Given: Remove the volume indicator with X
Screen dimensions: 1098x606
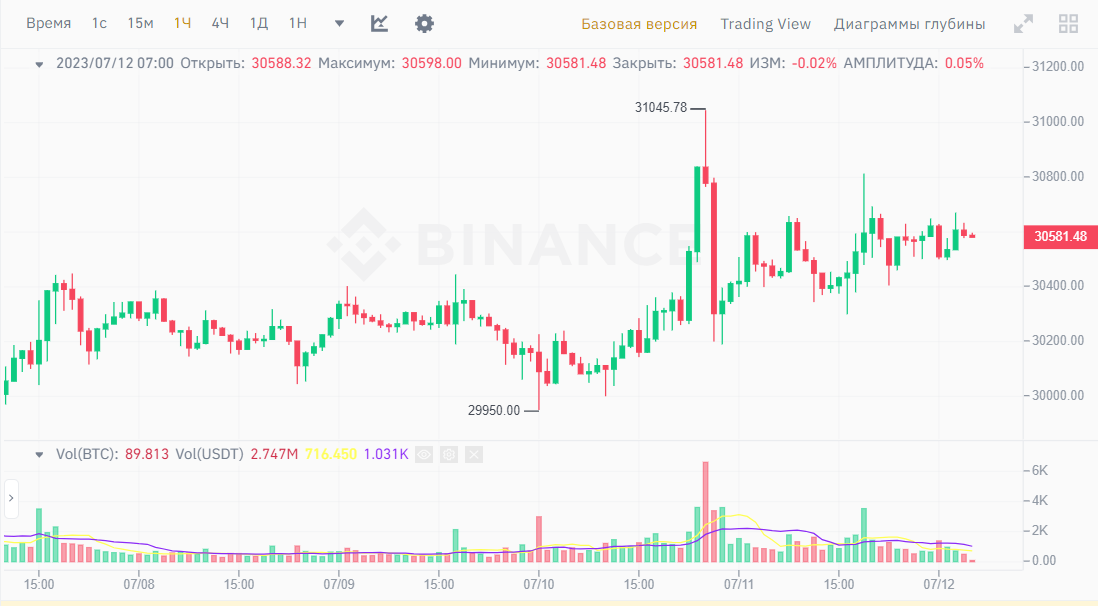Looking at the screenshot, I should coord(473,454).
